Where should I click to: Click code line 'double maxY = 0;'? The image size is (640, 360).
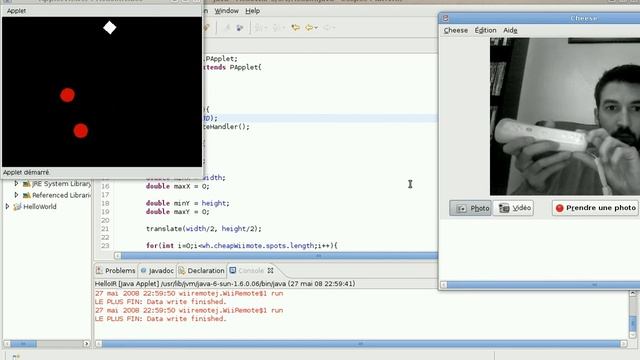(x=178, y=212)
